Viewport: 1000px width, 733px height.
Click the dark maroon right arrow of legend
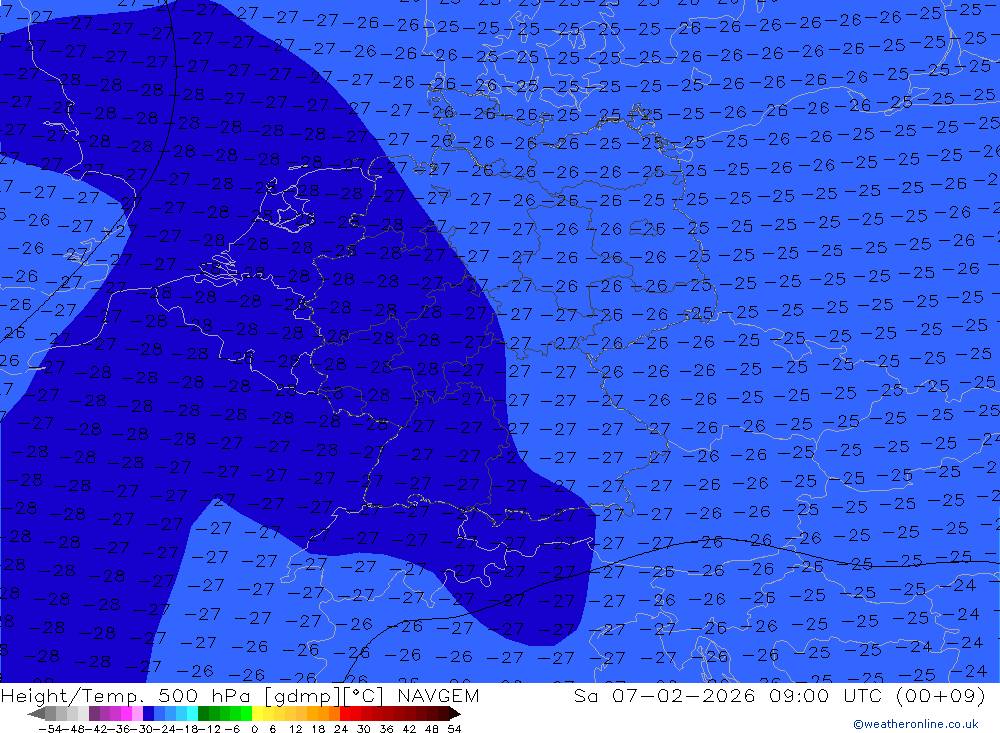point(455,713)
